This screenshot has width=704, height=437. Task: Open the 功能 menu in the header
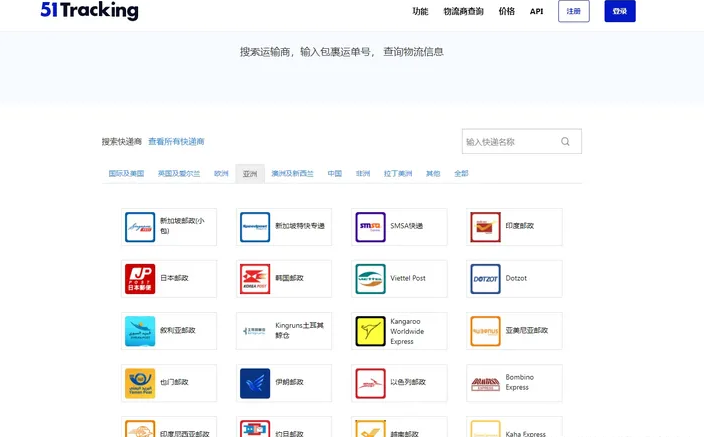coord(420,12)
